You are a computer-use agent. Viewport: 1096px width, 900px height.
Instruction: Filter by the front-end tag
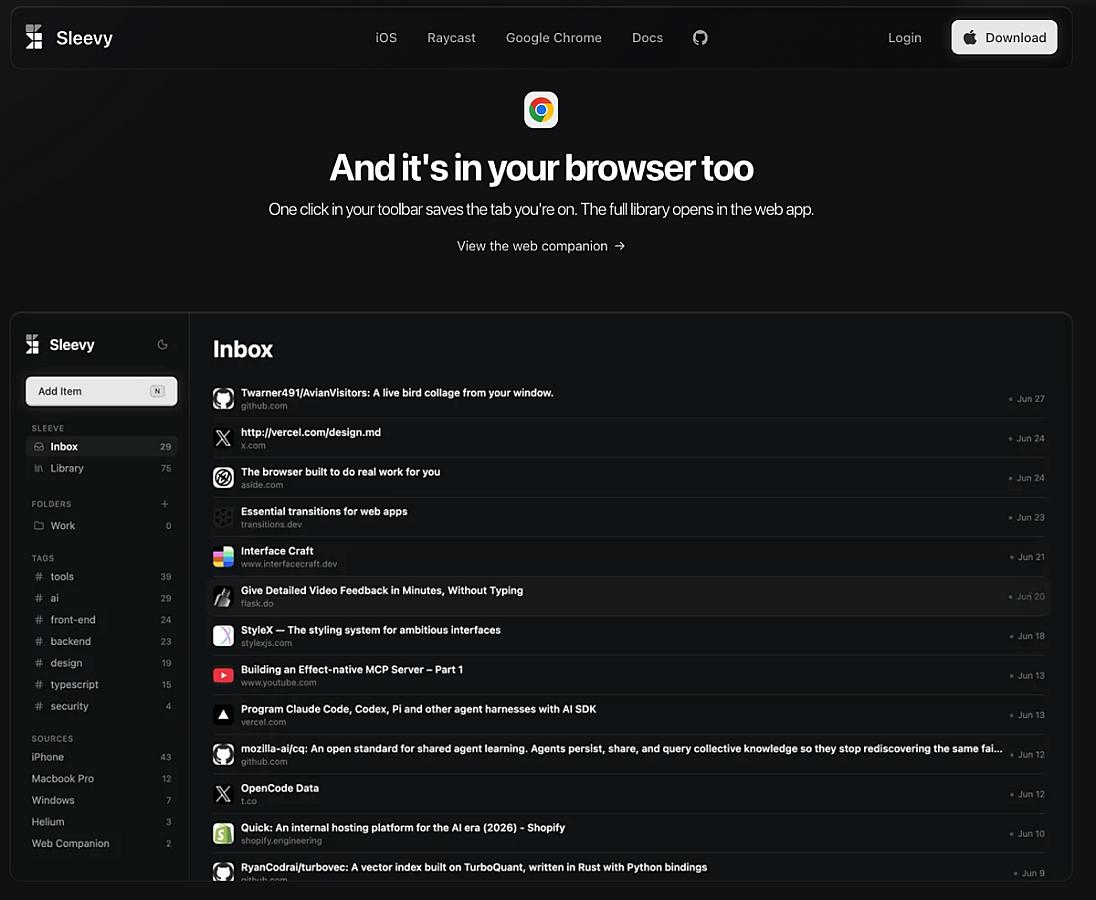pos(101,620)
